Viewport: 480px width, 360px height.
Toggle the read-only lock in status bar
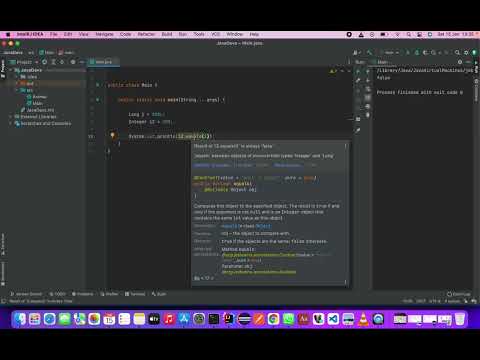(x=466, y=301)
